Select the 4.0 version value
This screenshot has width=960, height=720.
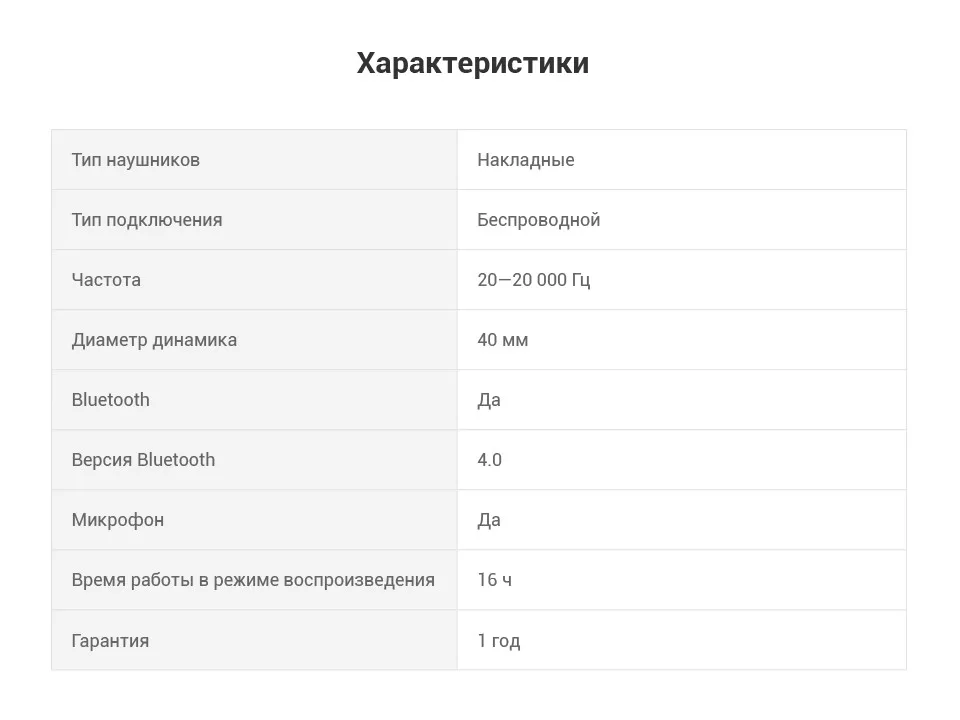point(489,460)
